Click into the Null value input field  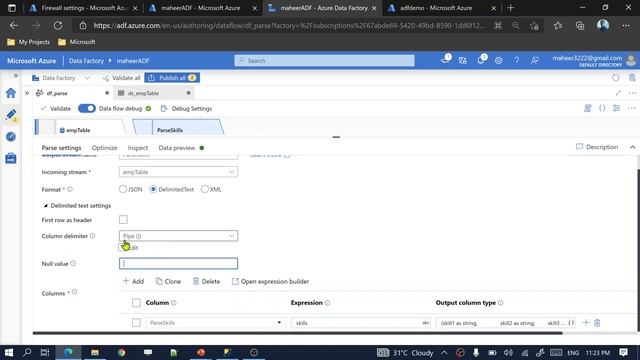[178, 263]
